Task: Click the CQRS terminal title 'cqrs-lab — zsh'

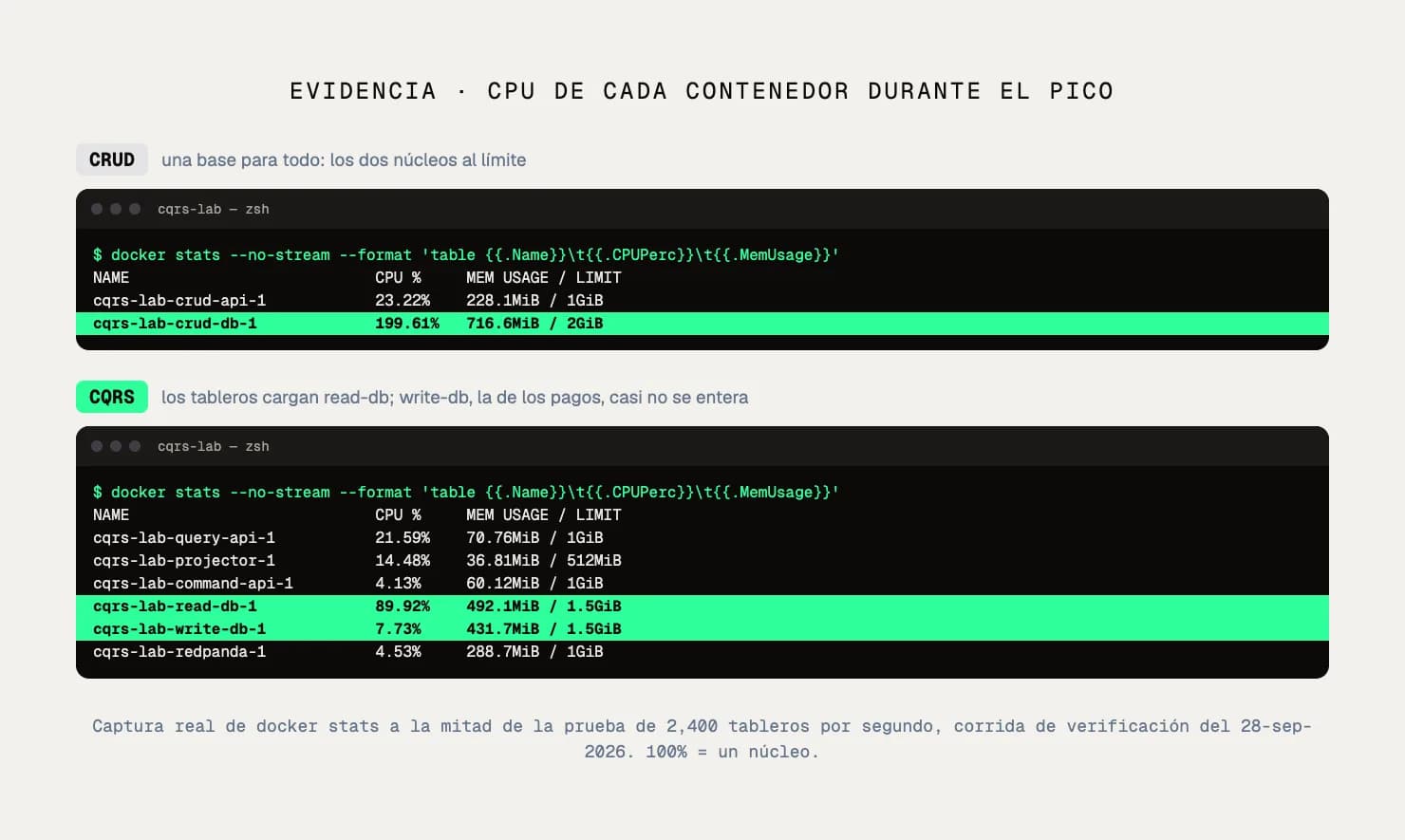Action: (214, 446)
